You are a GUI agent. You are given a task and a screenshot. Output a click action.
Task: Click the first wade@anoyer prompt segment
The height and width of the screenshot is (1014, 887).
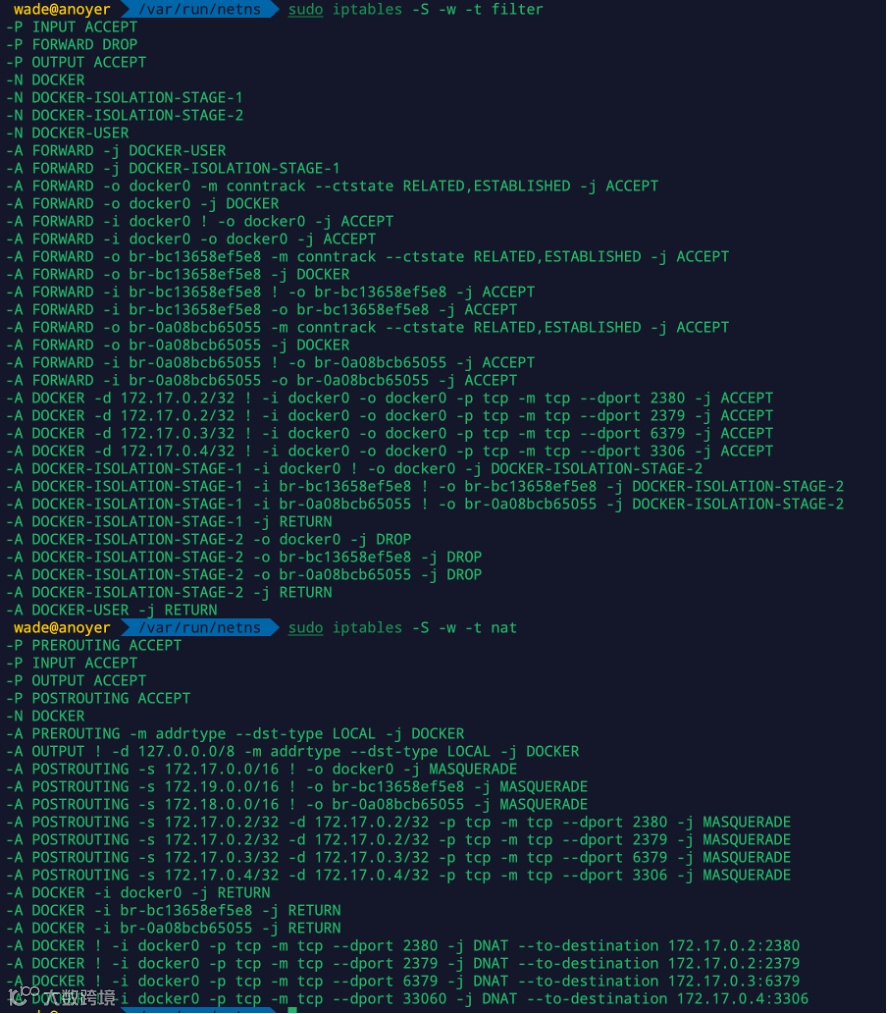pos(61,9)
